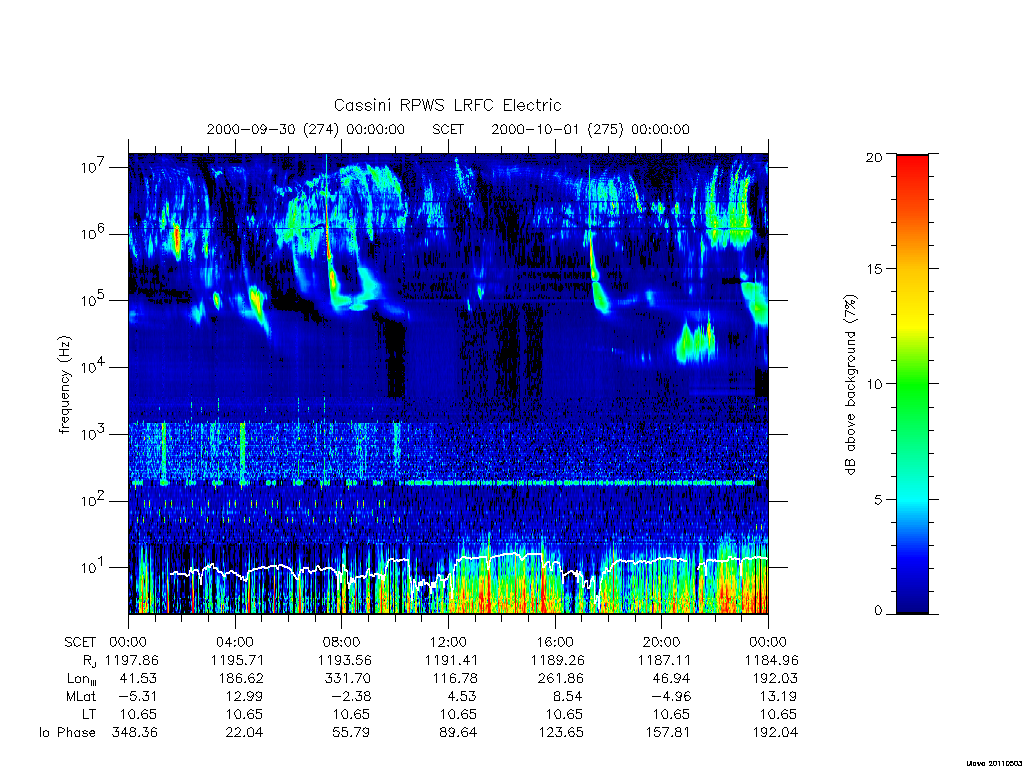Screen dimensions: 1024x768
Task: Click the 10^2 frequency axis label
Action: (93, 501)
